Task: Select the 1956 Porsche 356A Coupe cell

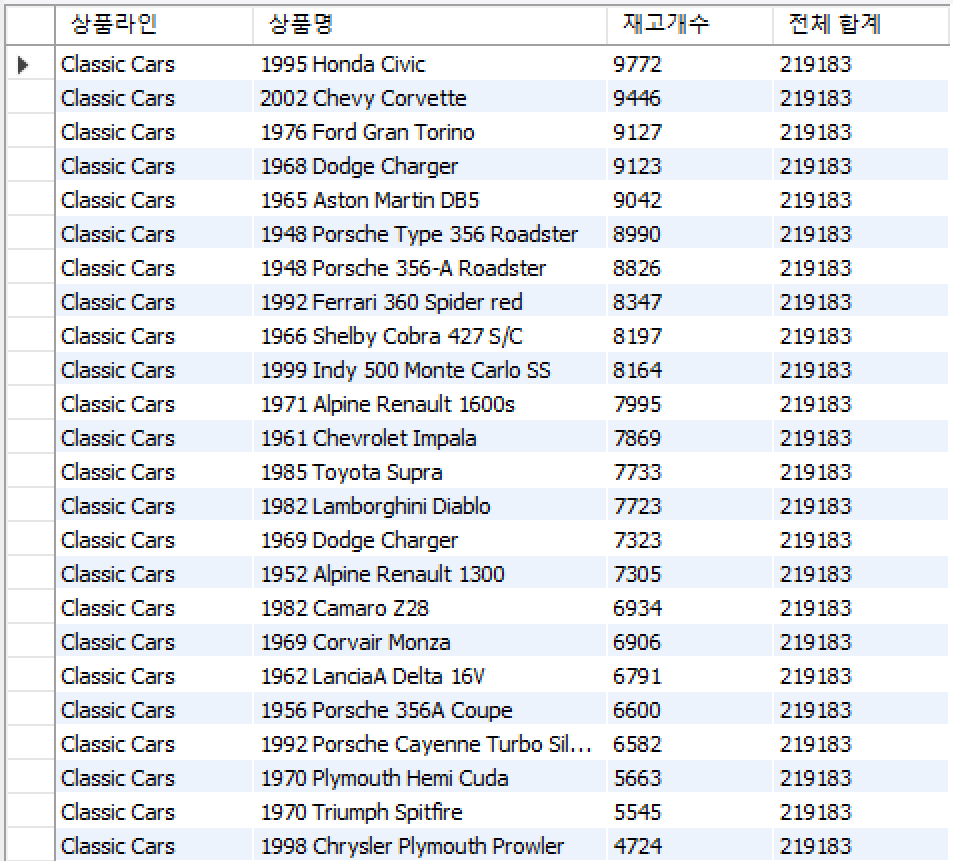Action: point(429,711)
